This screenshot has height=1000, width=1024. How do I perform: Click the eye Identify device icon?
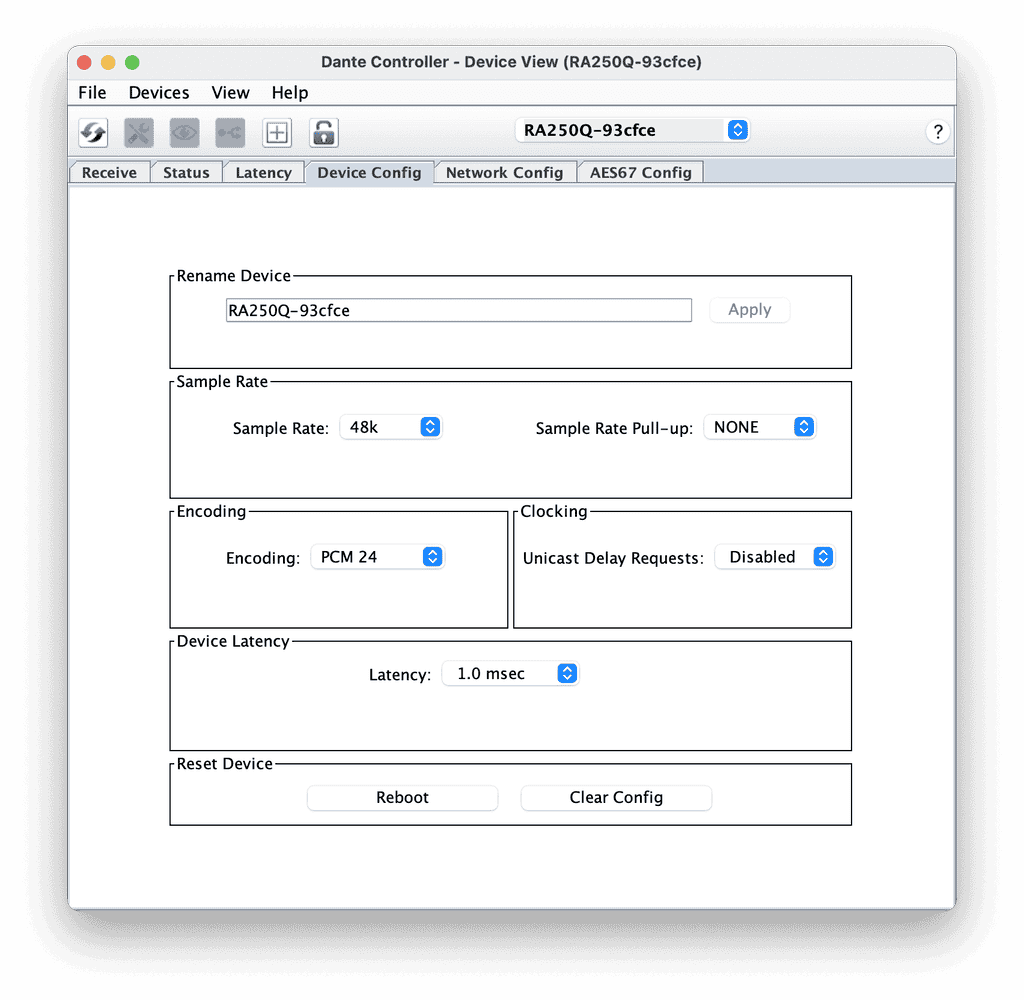click(185, 132)
